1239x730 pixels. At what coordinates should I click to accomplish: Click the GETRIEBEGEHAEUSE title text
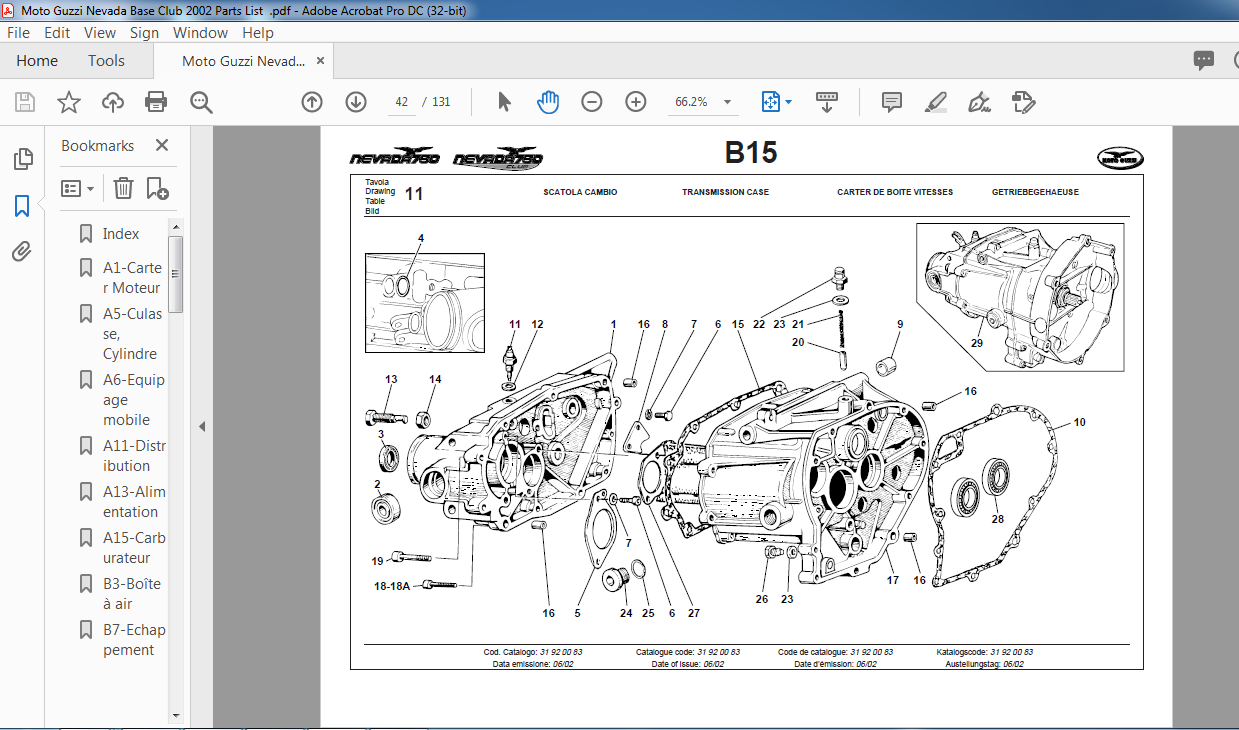tap(1035, 192)
